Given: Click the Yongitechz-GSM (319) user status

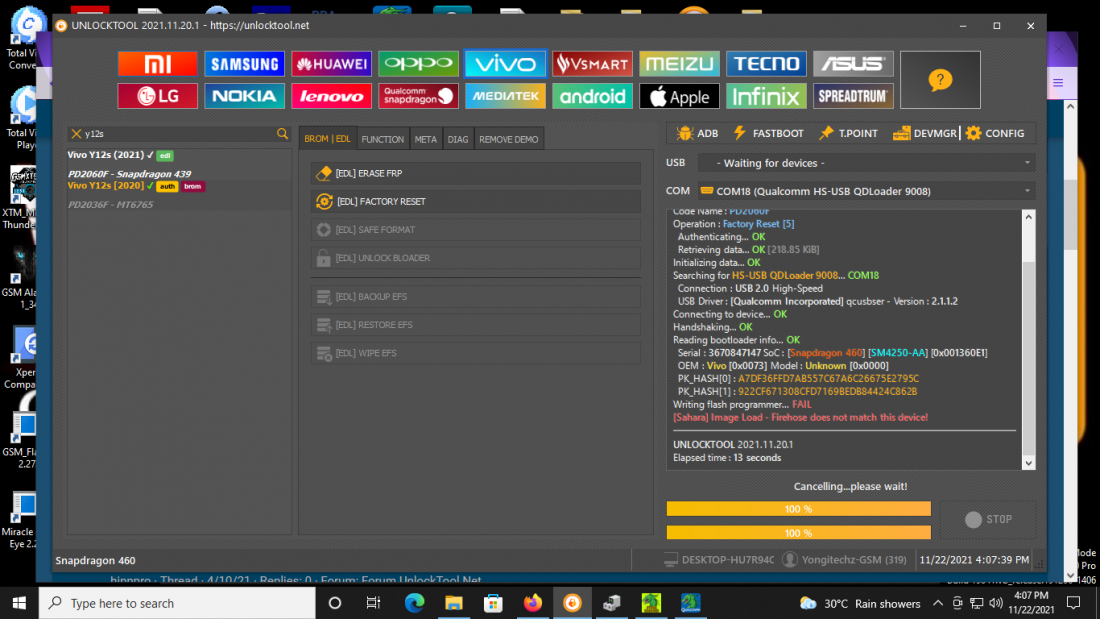Looking at the screenshot, I should pyautogui.click(x=845, y=560).
